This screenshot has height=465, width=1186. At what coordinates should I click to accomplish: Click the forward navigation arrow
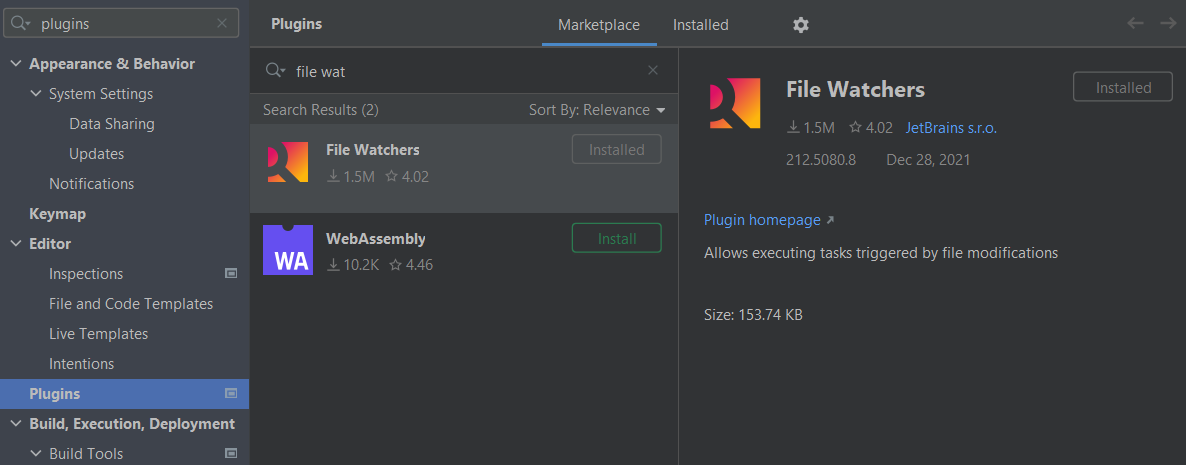pos(1168,23)
